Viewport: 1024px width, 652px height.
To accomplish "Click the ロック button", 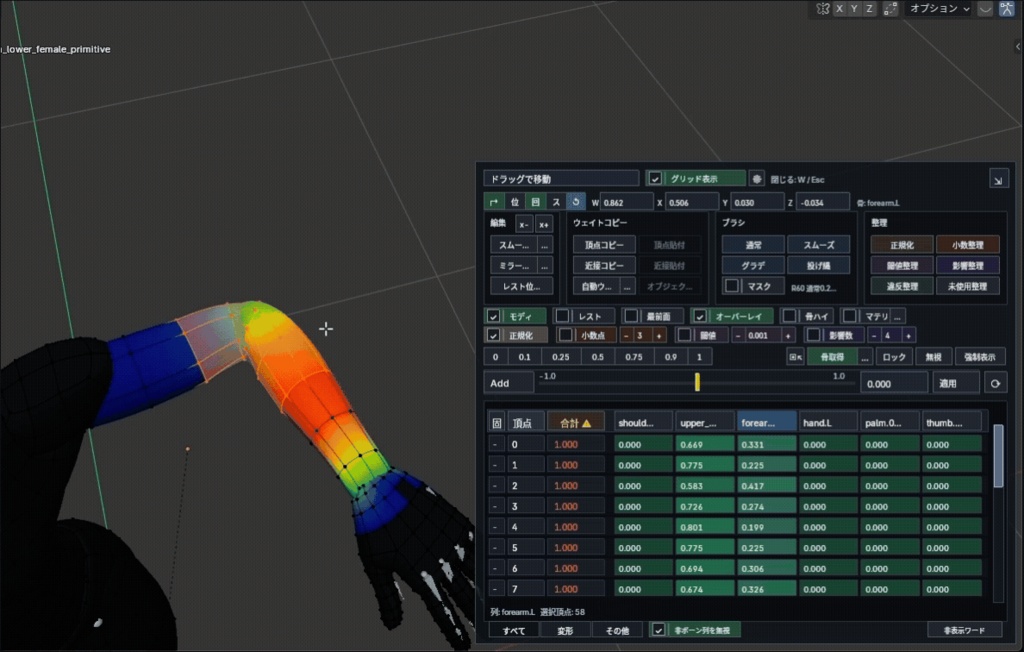I will 894,357.
